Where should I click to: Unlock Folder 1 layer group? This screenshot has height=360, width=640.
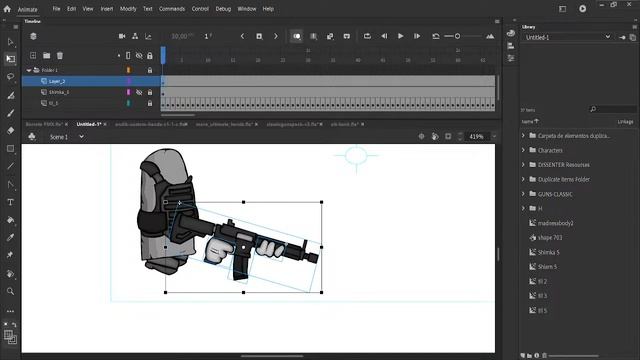(x=150, y=70)
